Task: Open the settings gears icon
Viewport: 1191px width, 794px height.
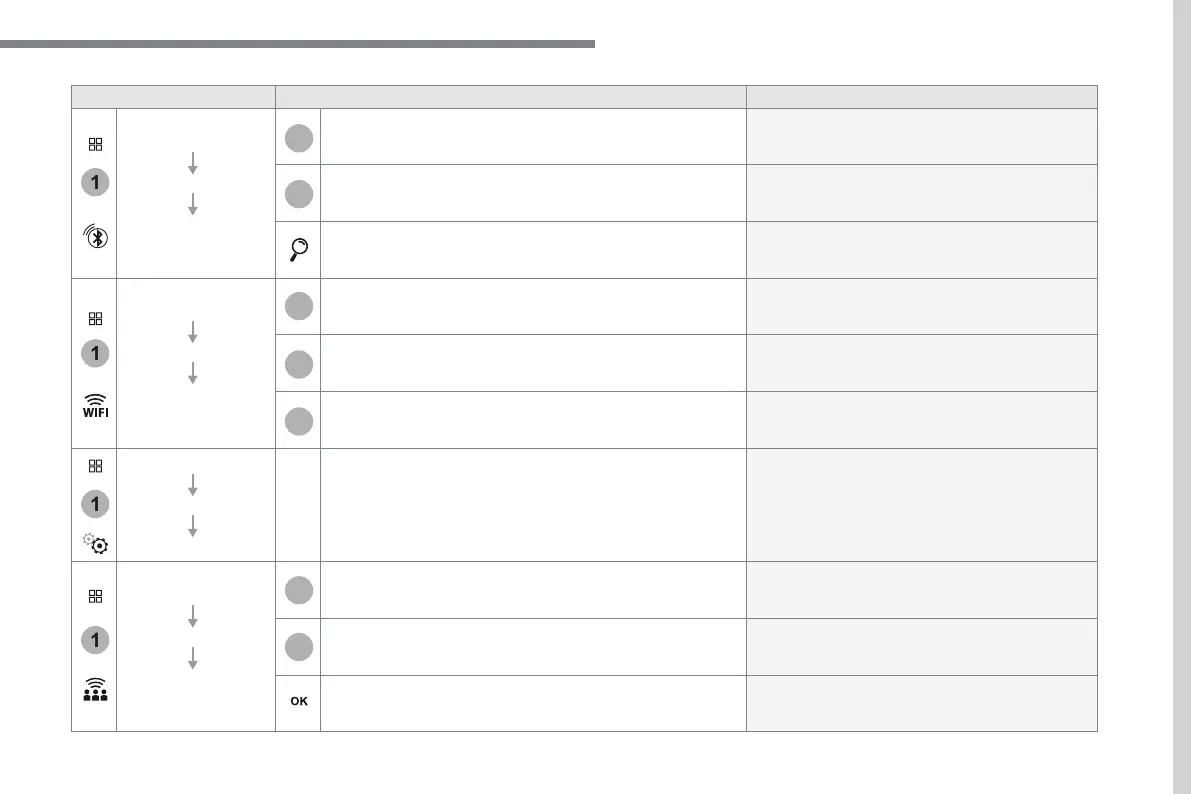Action: (x=95, y=543)
